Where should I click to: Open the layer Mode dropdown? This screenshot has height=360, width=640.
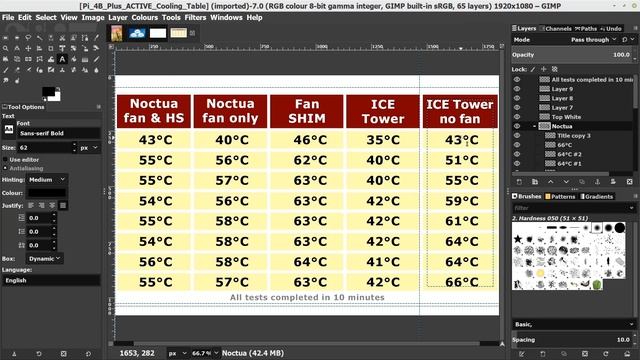593,40
